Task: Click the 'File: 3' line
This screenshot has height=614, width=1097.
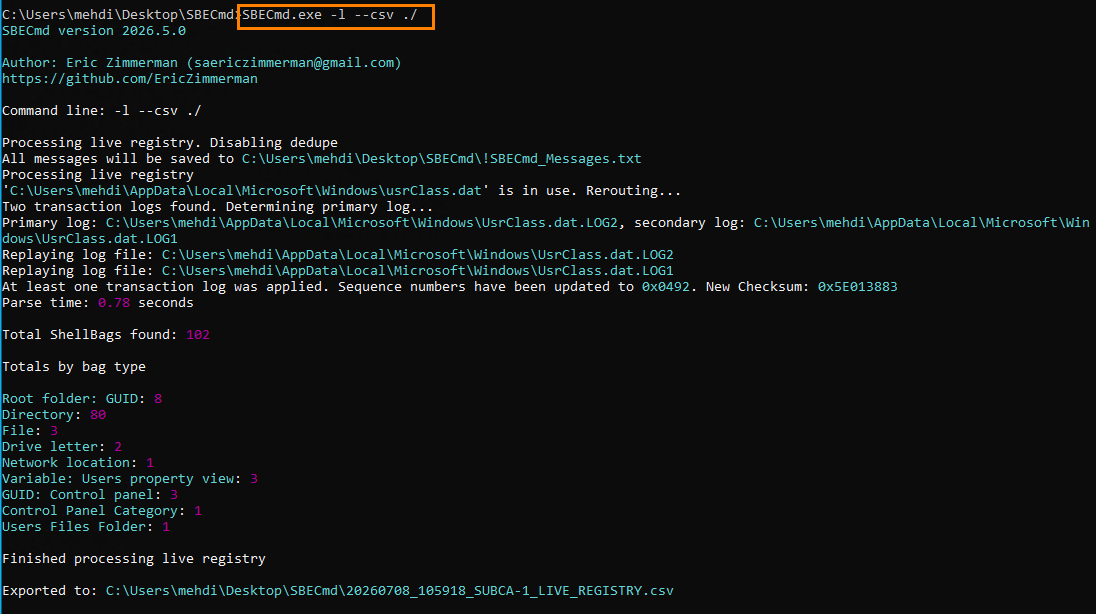Action: click(x=30, y=431)
